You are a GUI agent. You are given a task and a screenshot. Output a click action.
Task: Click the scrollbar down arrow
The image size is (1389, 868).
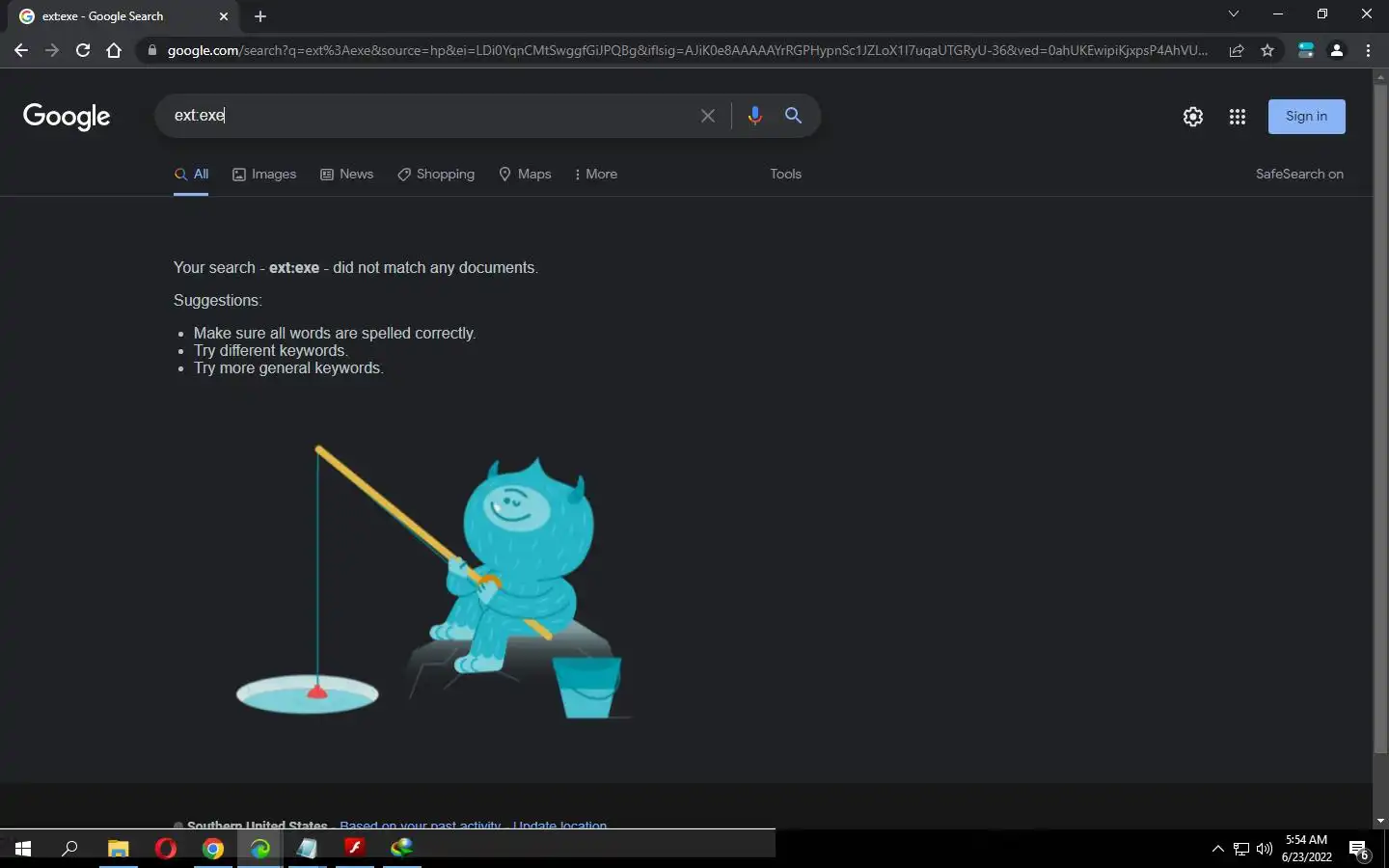click(x=1380, y=821)
